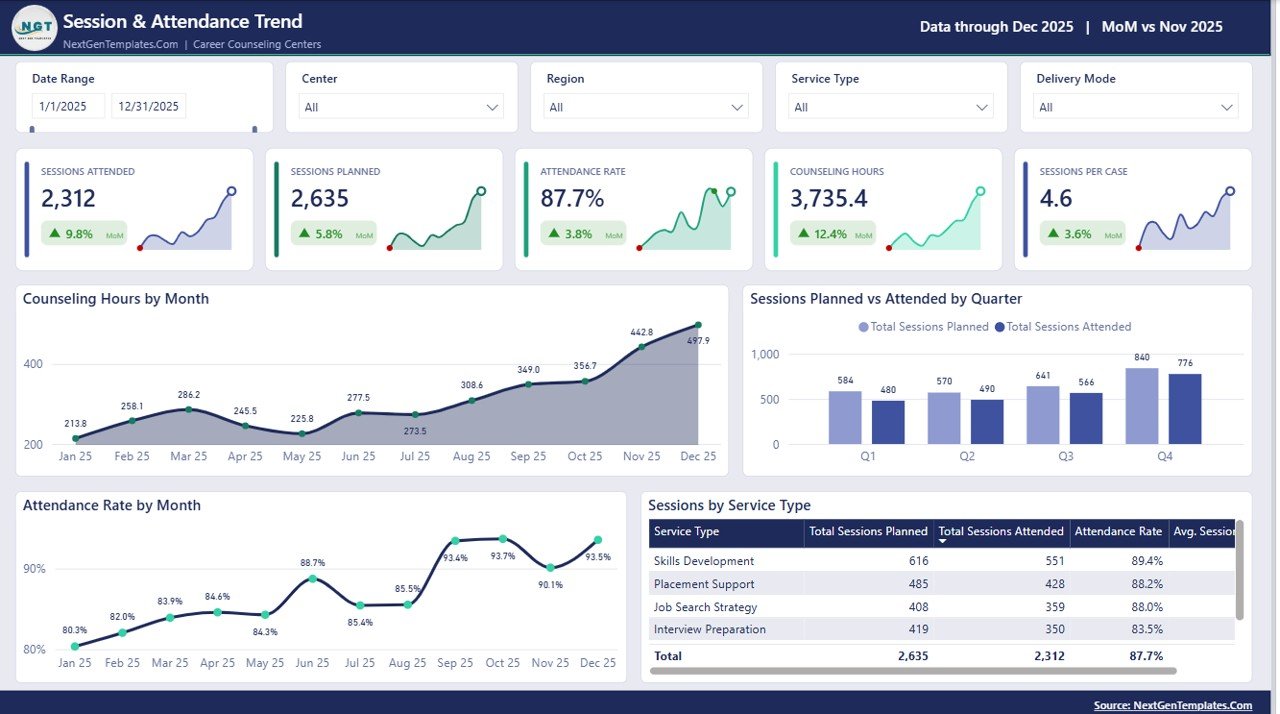
Task: Click Counseling Hours value 3,735.4
Action: (x=829, y=198)
